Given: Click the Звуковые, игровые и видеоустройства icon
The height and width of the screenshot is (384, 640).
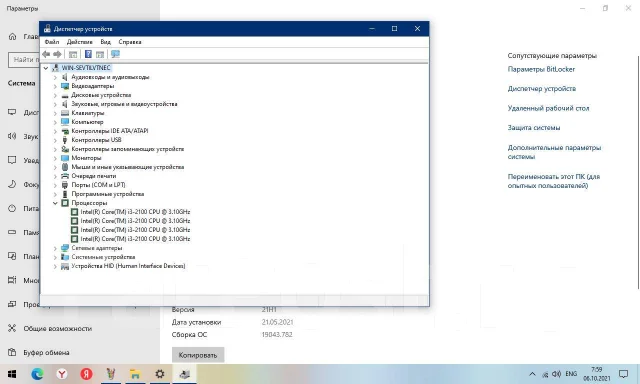Looking at the screenshot, I should coord(64,104).
